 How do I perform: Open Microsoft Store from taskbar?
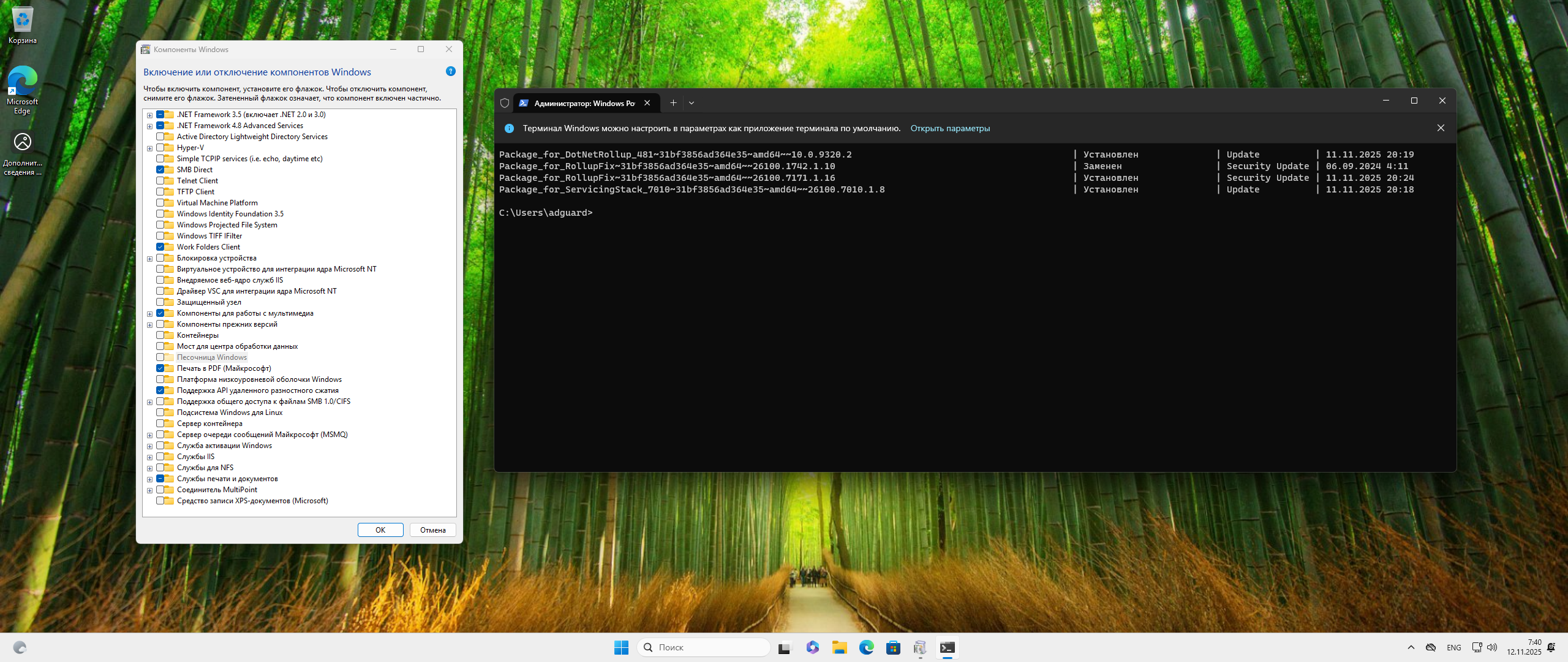click(893, 647)
